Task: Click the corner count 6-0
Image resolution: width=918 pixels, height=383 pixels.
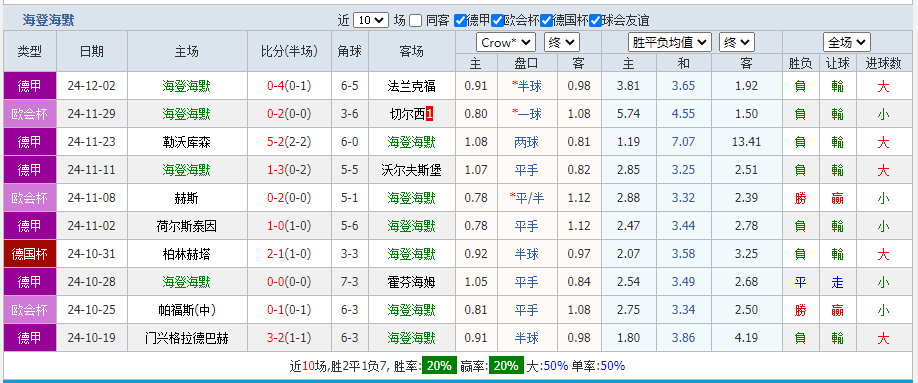Action: tap(350, 142)
